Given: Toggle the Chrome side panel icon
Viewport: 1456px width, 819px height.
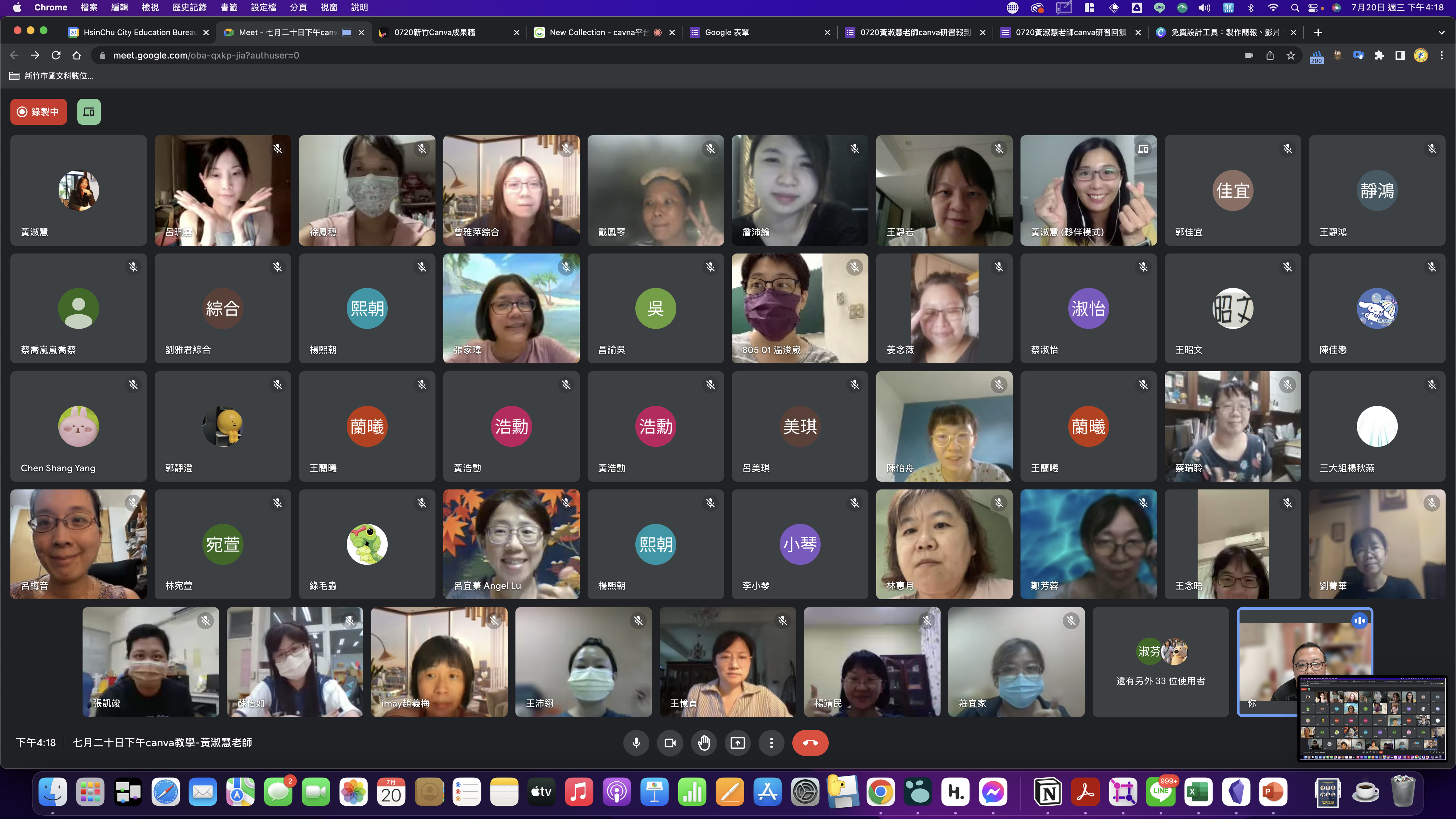Looking at the screenshot, I should (x=1400, y=55).
